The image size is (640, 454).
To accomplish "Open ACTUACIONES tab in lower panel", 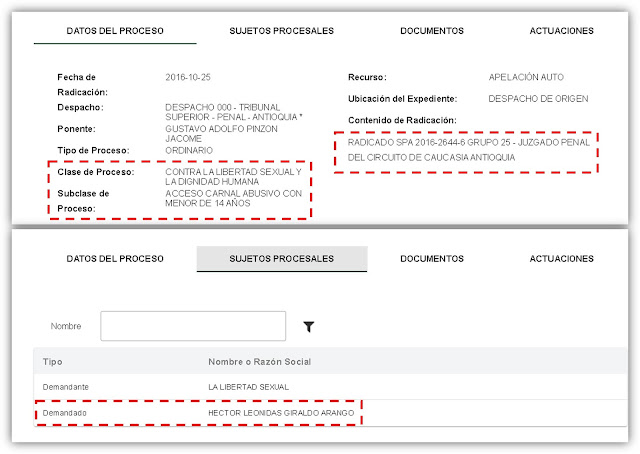I will [x=562, y=258].
